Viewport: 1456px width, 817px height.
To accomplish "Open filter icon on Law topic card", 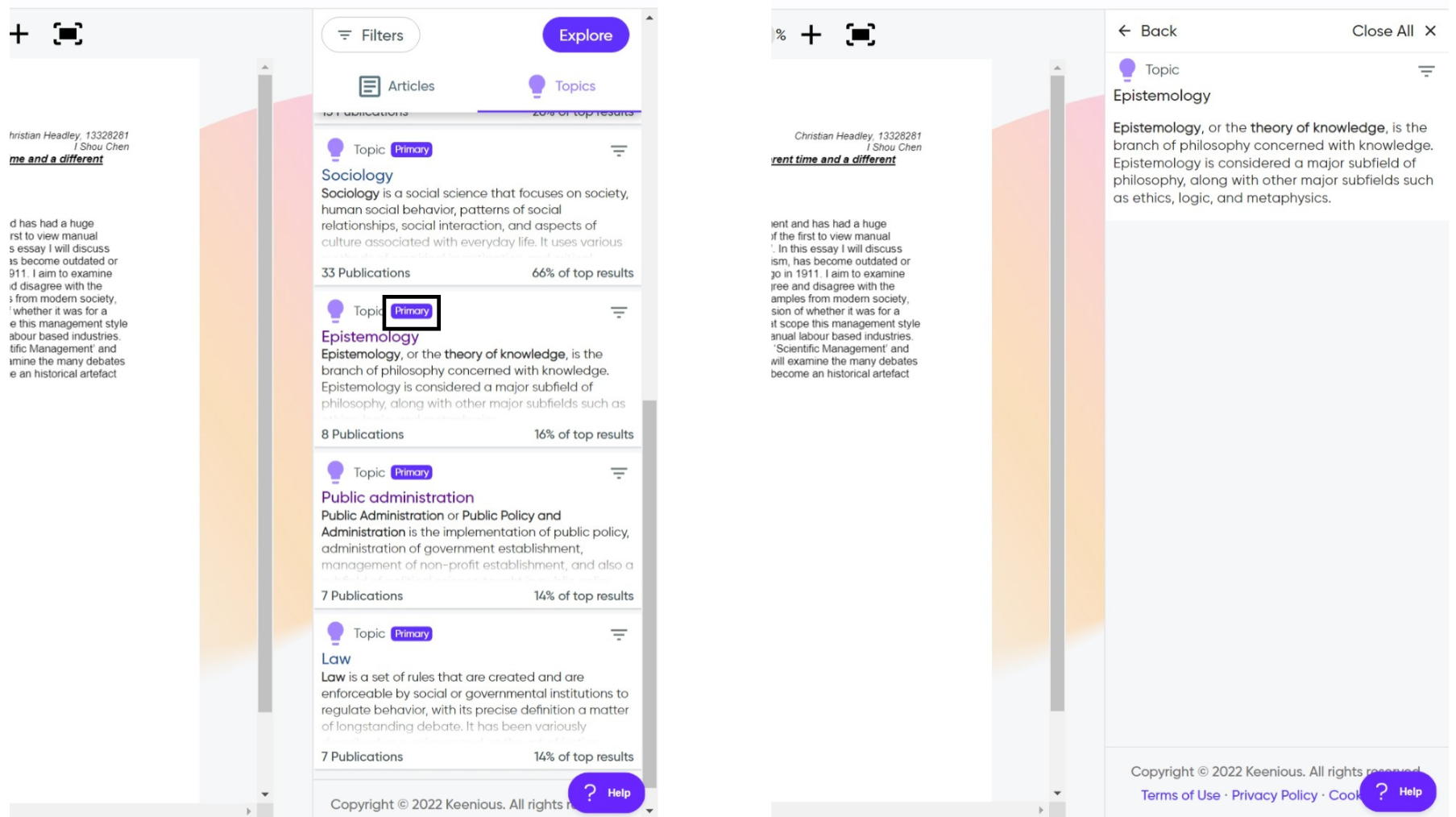I will point(619,635).
